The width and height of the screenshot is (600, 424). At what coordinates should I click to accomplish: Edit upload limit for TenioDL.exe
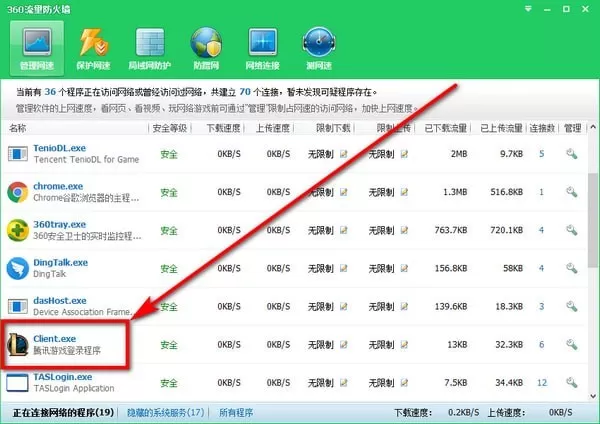click(404, 154)
